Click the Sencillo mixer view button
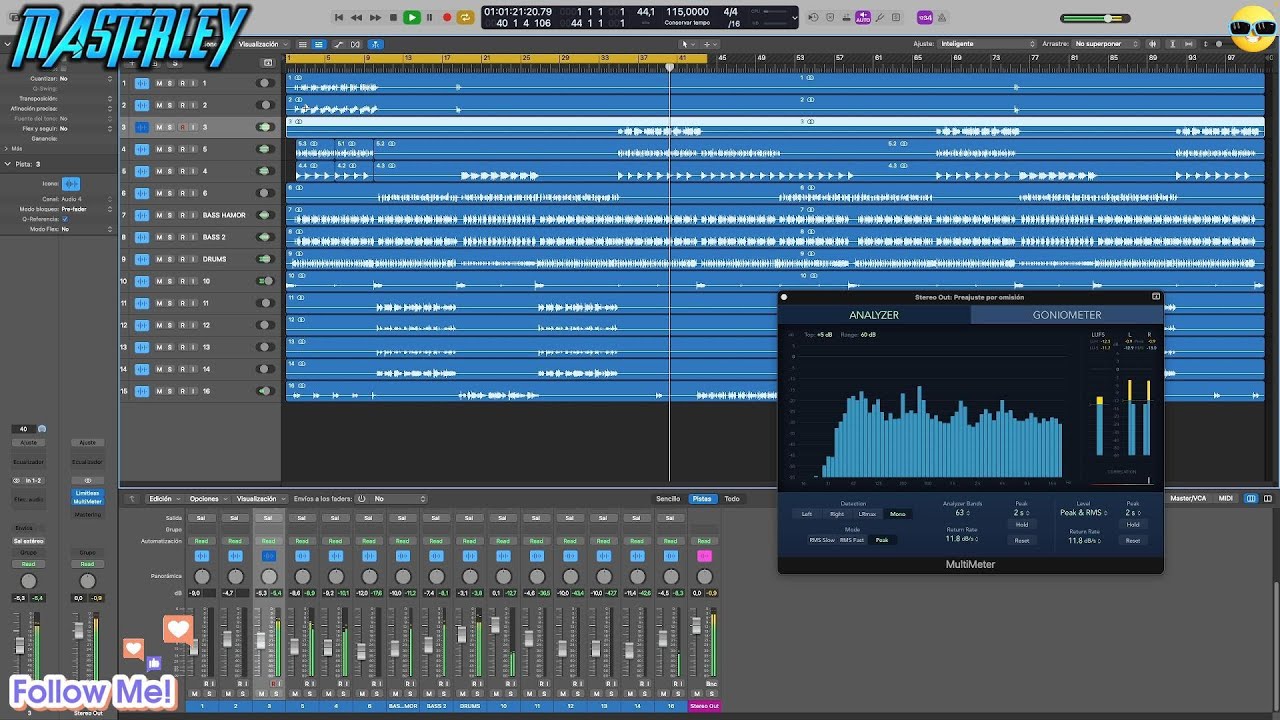This screenshot has width=1280, height=720. [667, 499]
